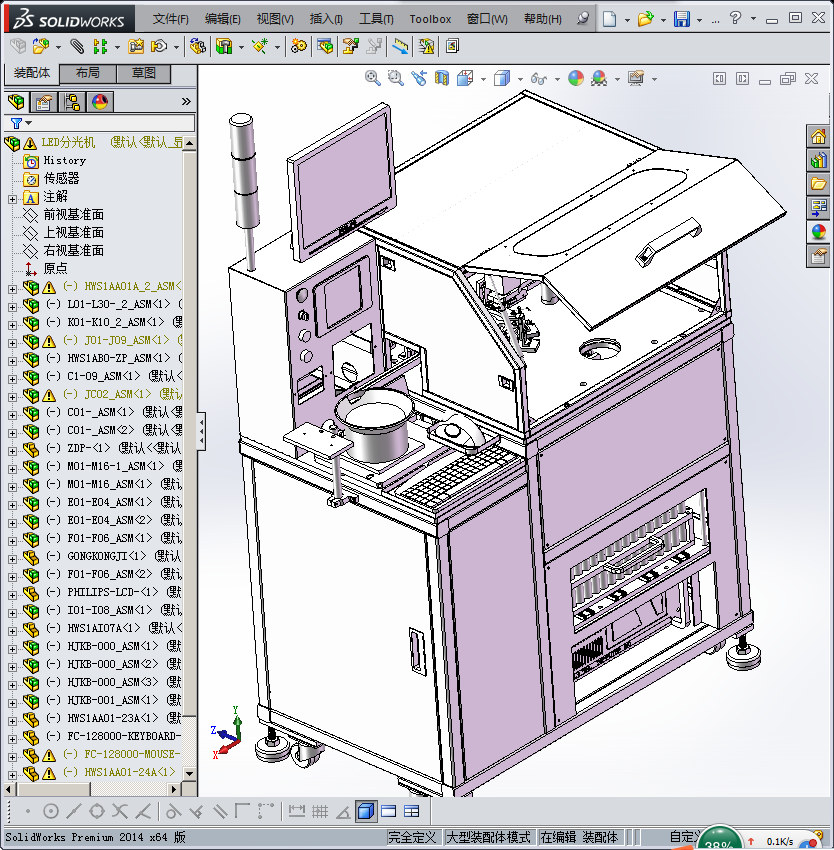The height and width of the screenshot is (850, 834).
Task: Toggle the Hide/Show Items glasses icon
Action: tap(539, 78)
